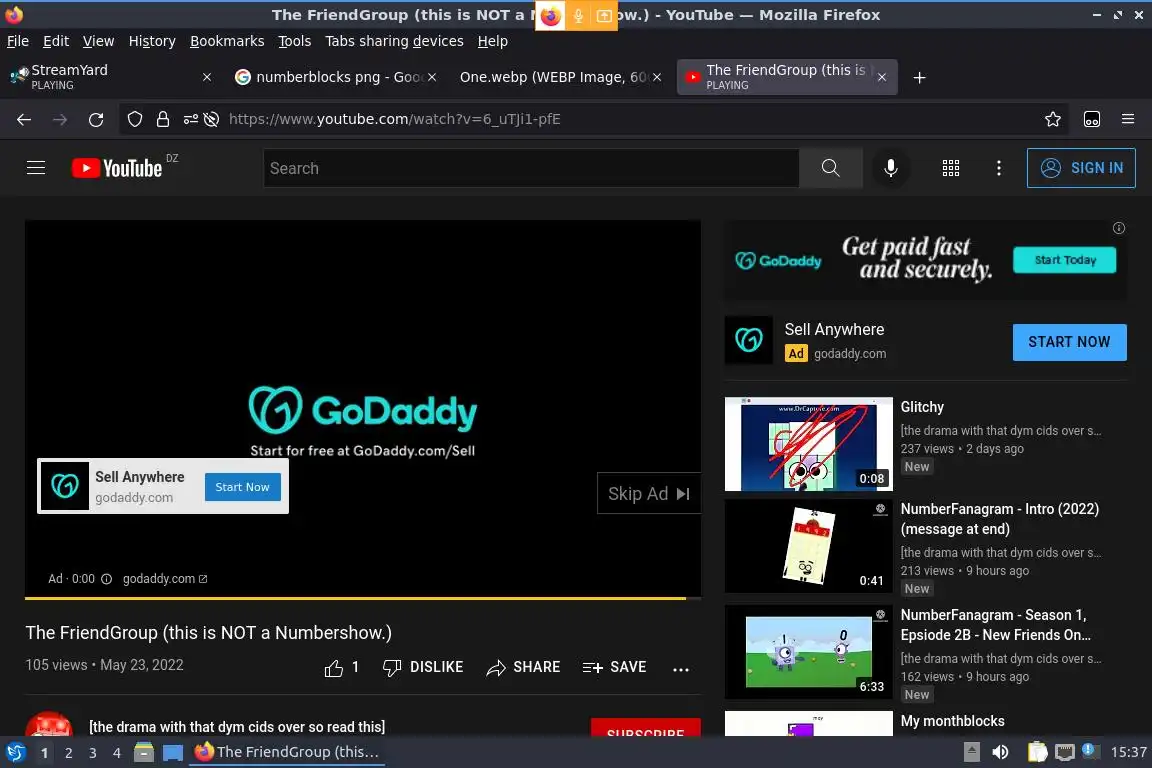Screen dimensions: 1152x768
Task: Search with your voice microphone button
Action: 890,168
